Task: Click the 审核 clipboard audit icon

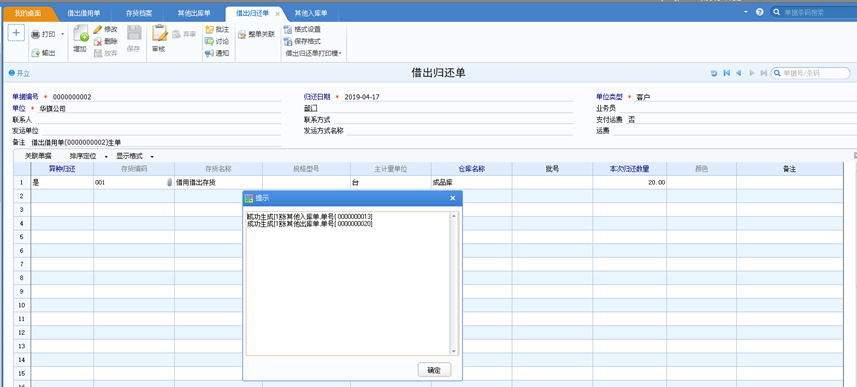Action: 159,33
